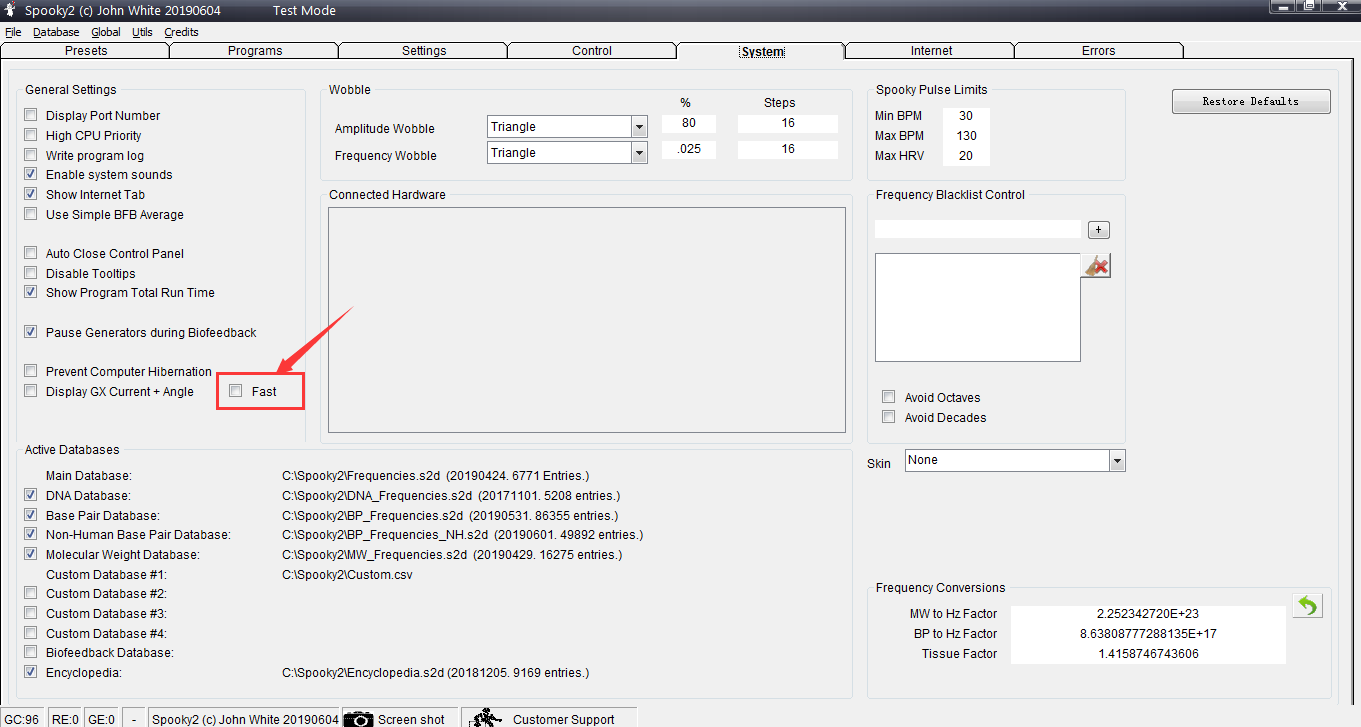Go to the Programs tab
The height and width of the screenshot is (727, 1361).
pyautogui.click(x=255, y=51)
